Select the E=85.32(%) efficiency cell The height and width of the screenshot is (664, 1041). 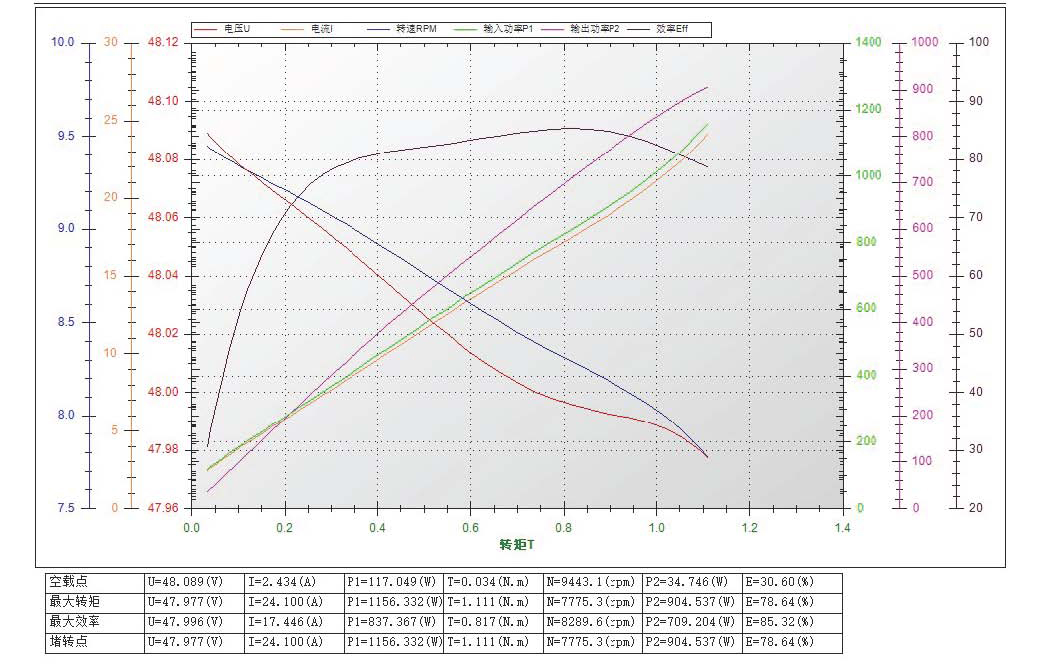pos(780,622)
